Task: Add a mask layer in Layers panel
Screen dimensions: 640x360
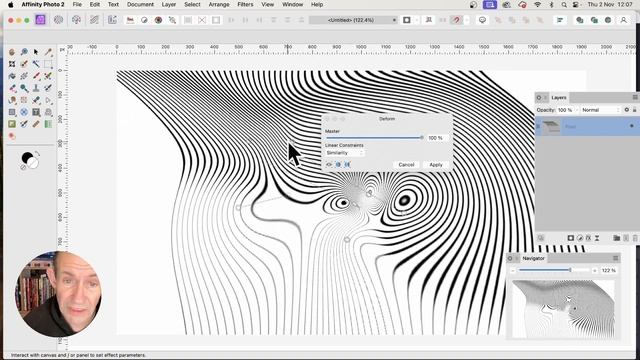Action: point(571,238)
